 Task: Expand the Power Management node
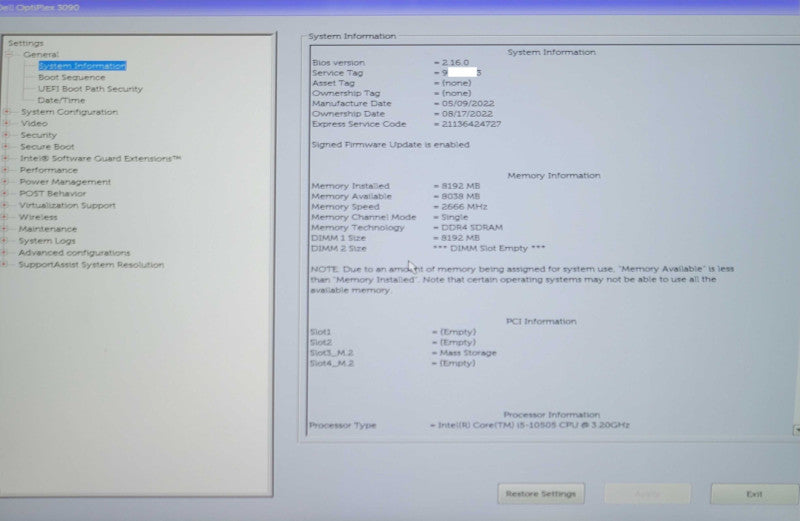(5, 182)
